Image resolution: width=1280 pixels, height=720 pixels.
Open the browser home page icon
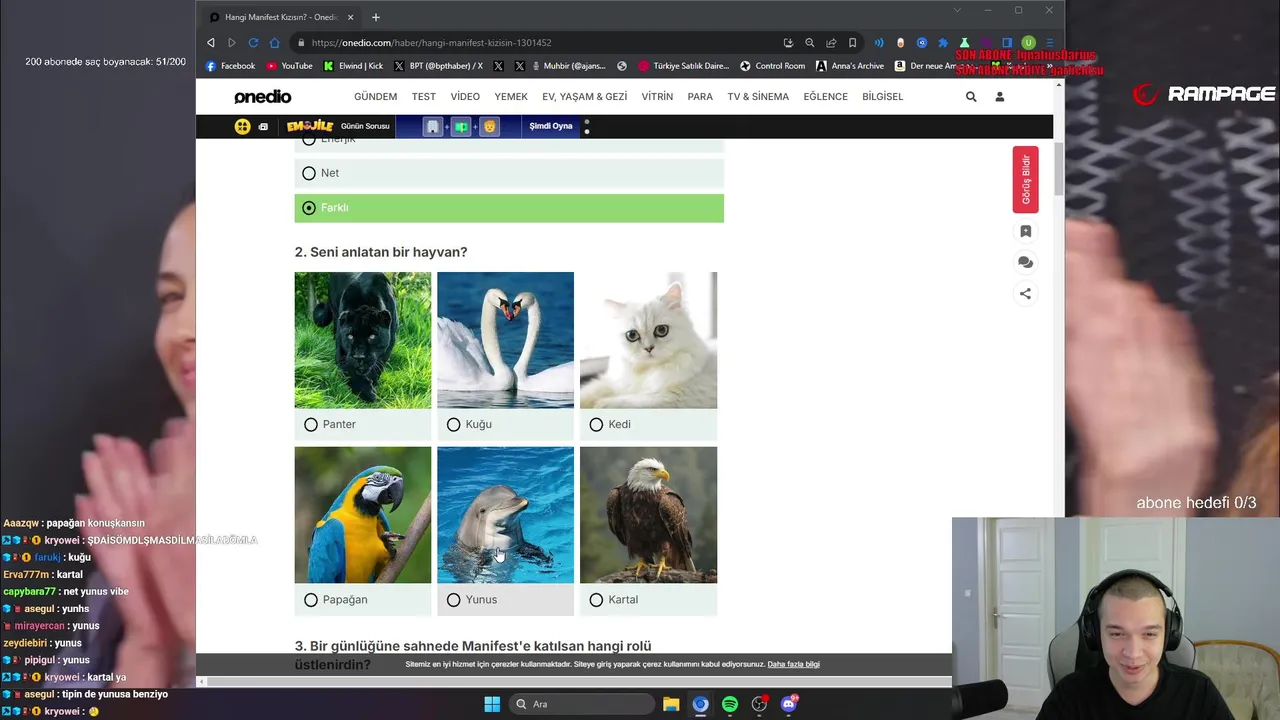[275, 43]
